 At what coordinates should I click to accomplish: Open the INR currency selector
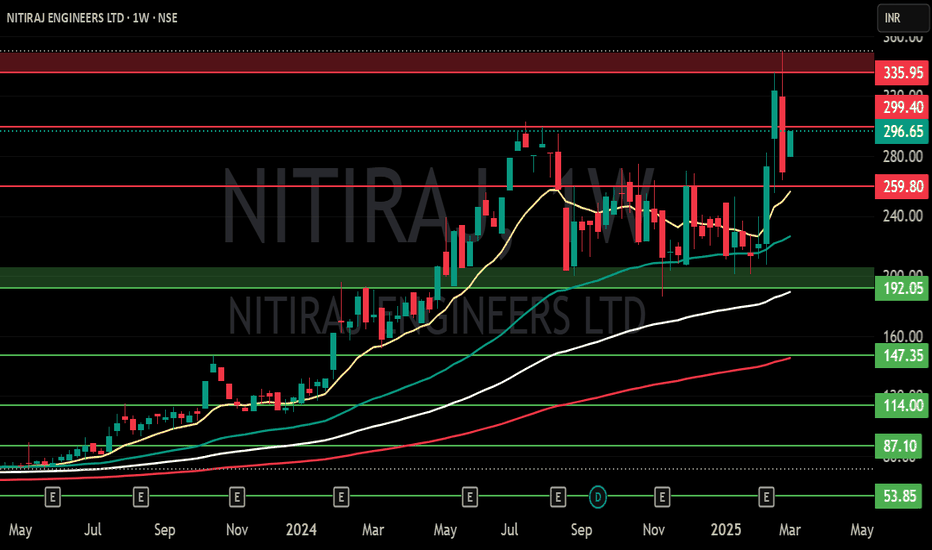coord(903,18)
